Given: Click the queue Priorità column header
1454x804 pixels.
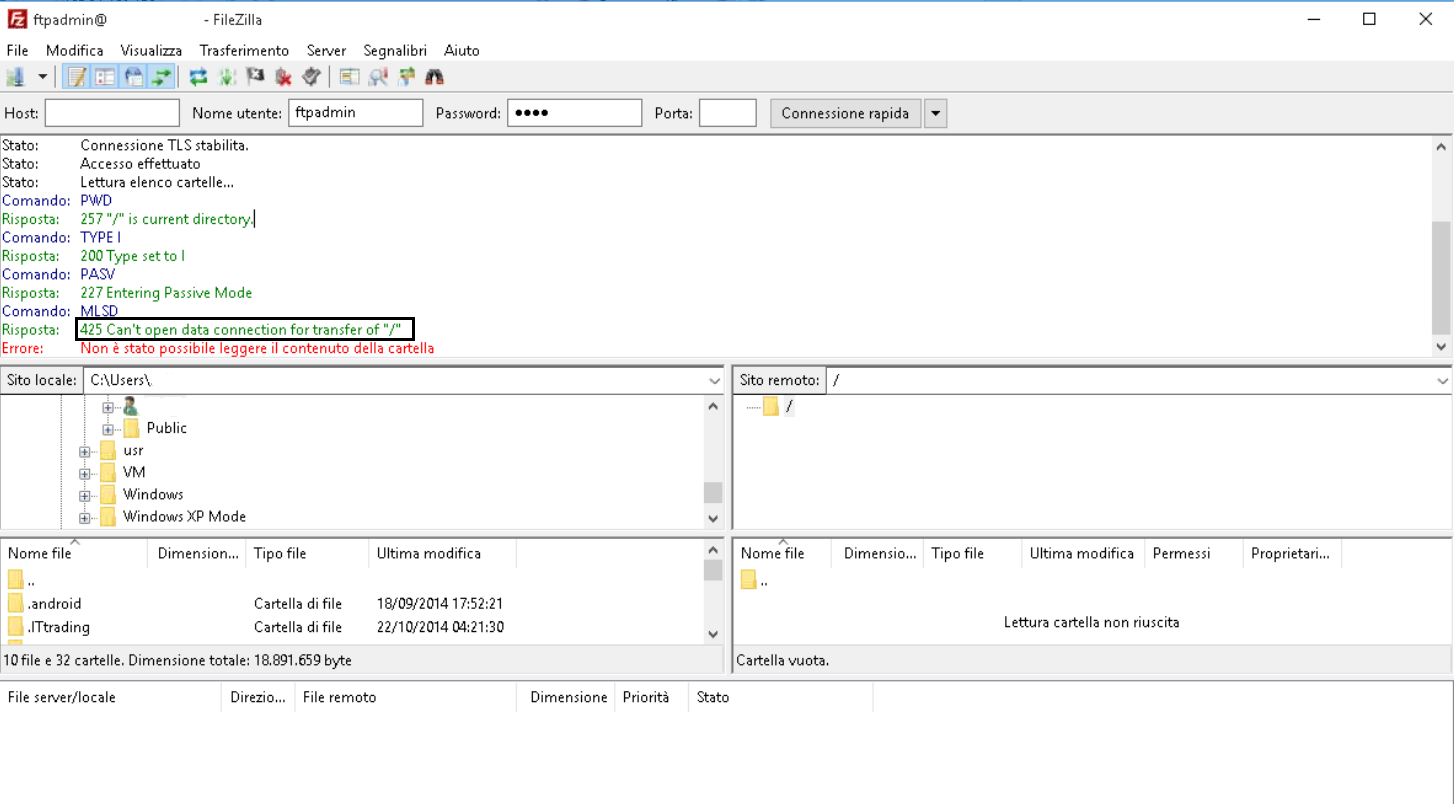Looking at the screenshot, I should pyautogui.click(x=651, y=697).
